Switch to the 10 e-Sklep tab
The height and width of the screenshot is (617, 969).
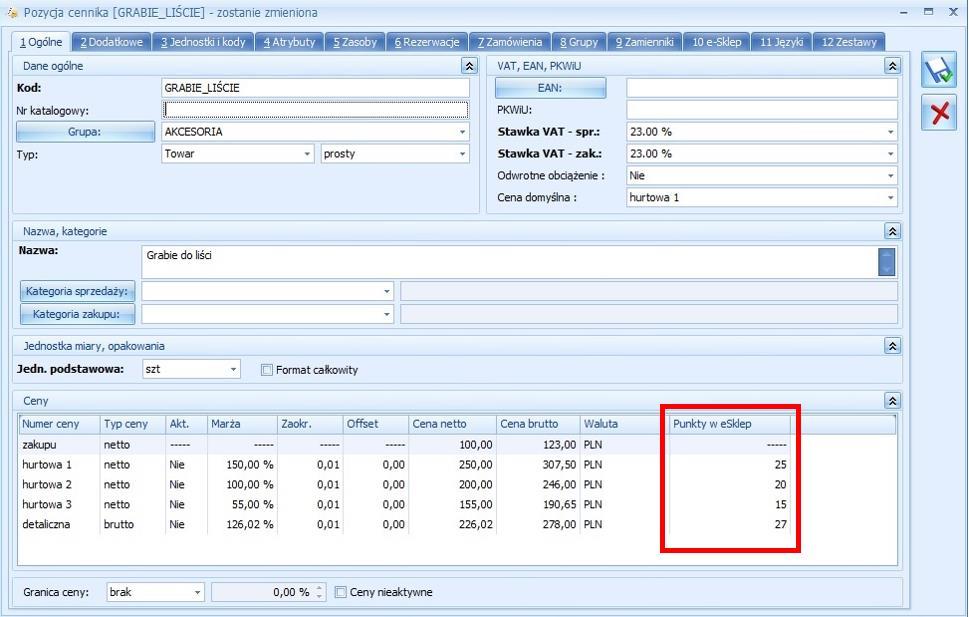coord(716,42)
